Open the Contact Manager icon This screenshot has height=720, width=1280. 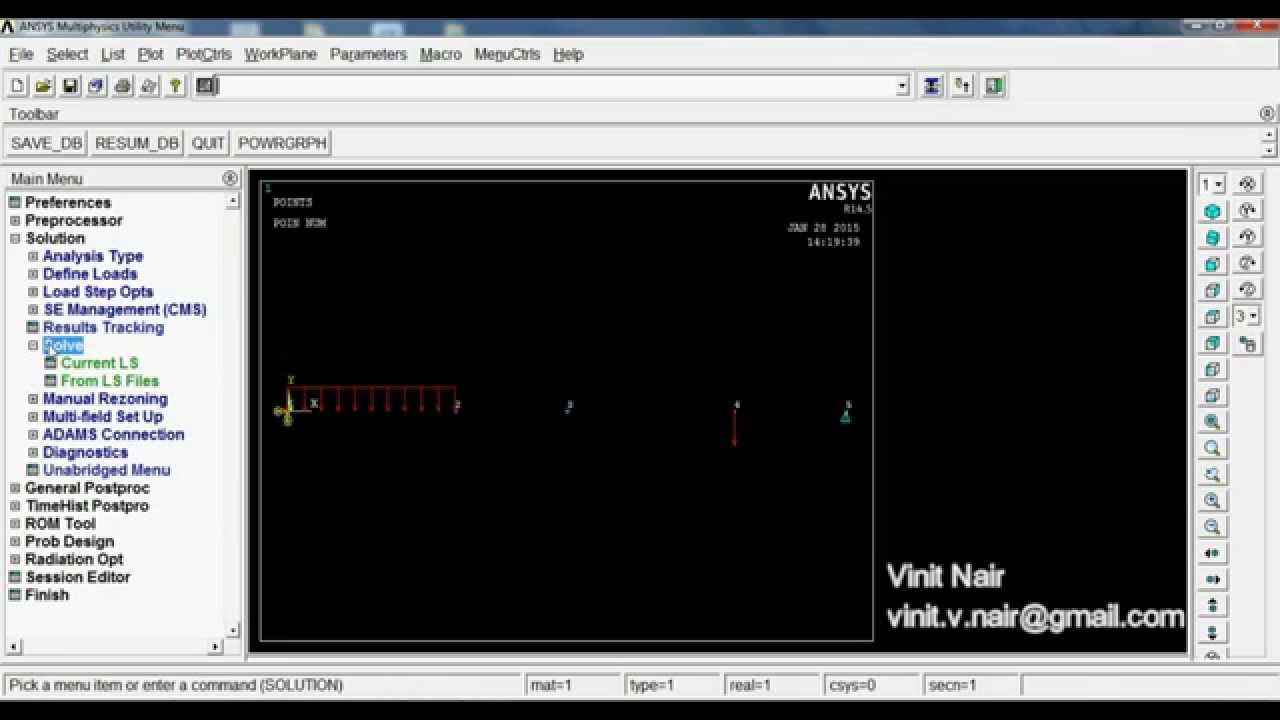tap(994, 86)
